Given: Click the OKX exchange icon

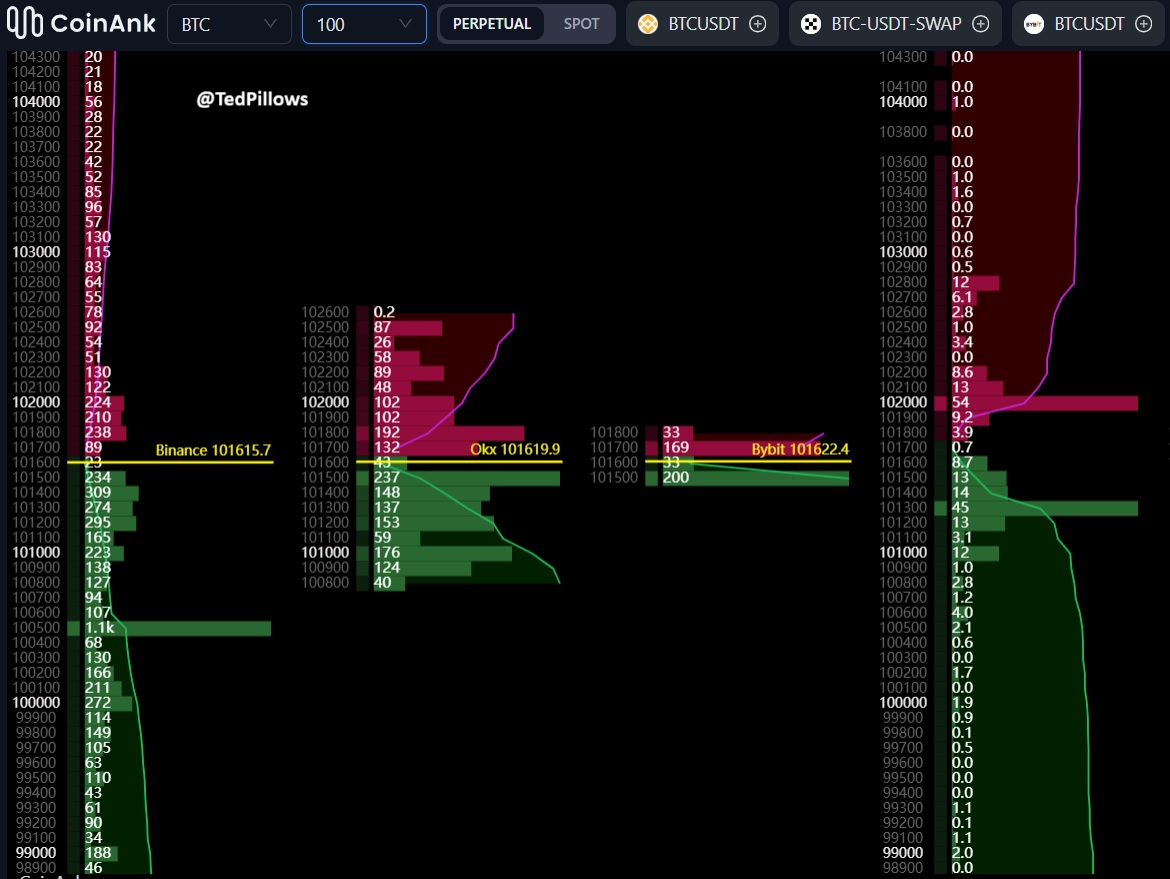Looking at the screenshot, I should tap(811, 24).
